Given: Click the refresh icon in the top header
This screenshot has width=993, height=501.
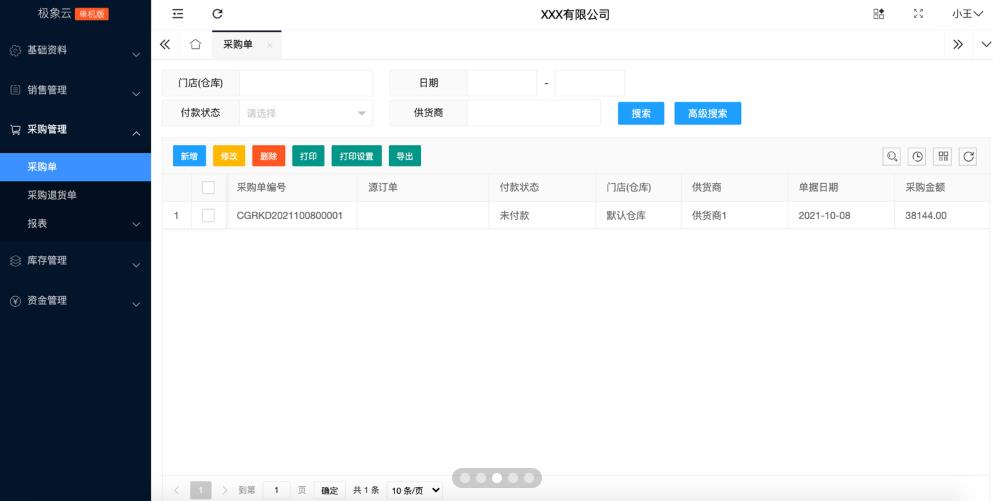Looking at the screenshot, I should [x=217, y=14].
